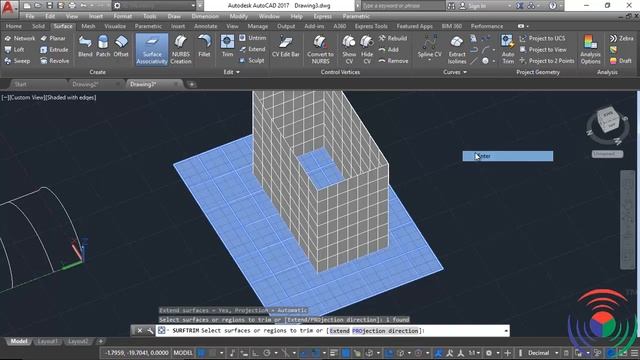The image size is (640, 360).
Task: Toggle grid display in status bar
Action: pyautogui.click(x=202, y=353)
